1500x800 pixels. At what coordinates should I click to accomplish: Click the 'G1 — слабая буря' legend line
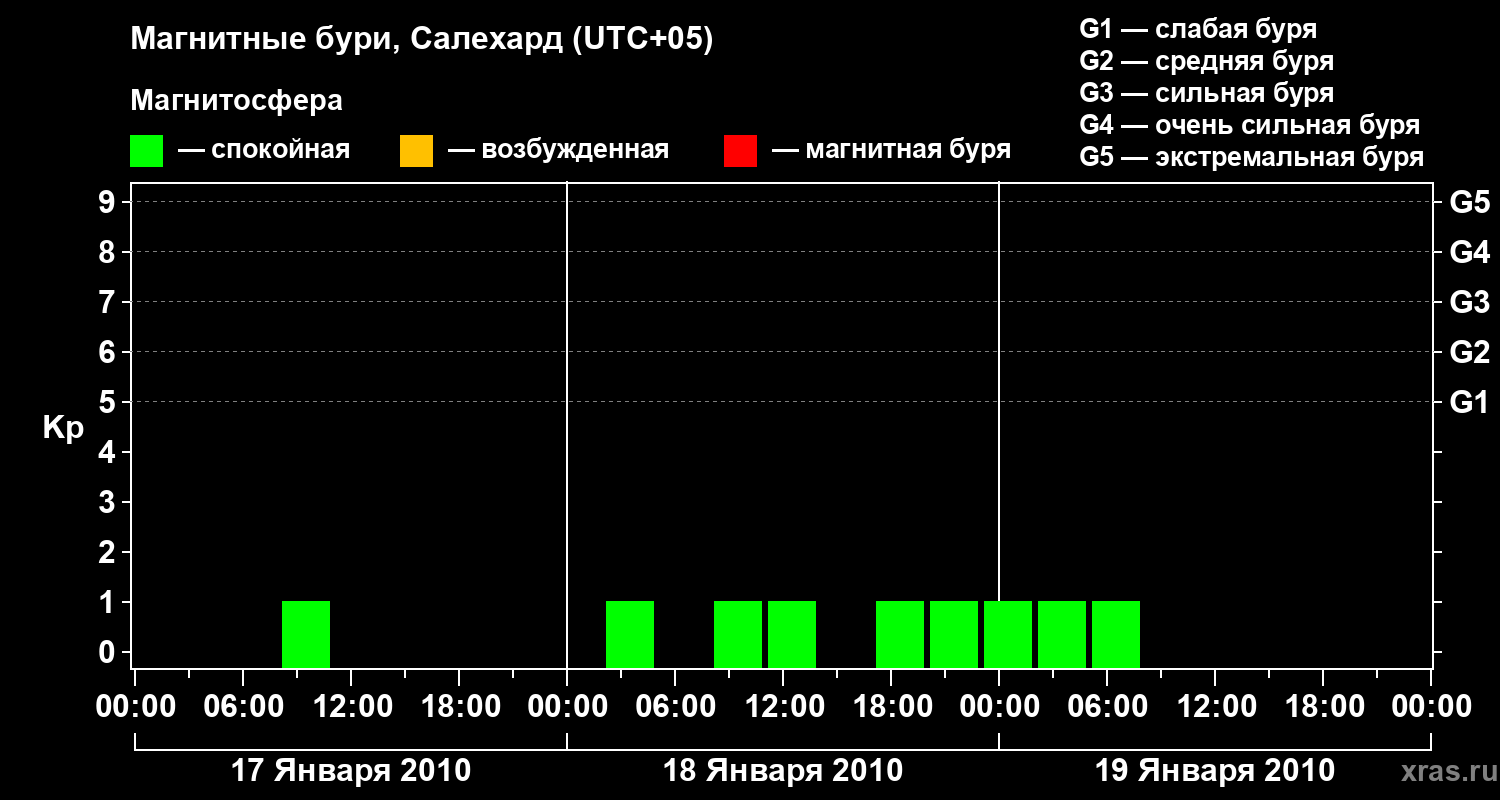click(x=1198, y=29)
